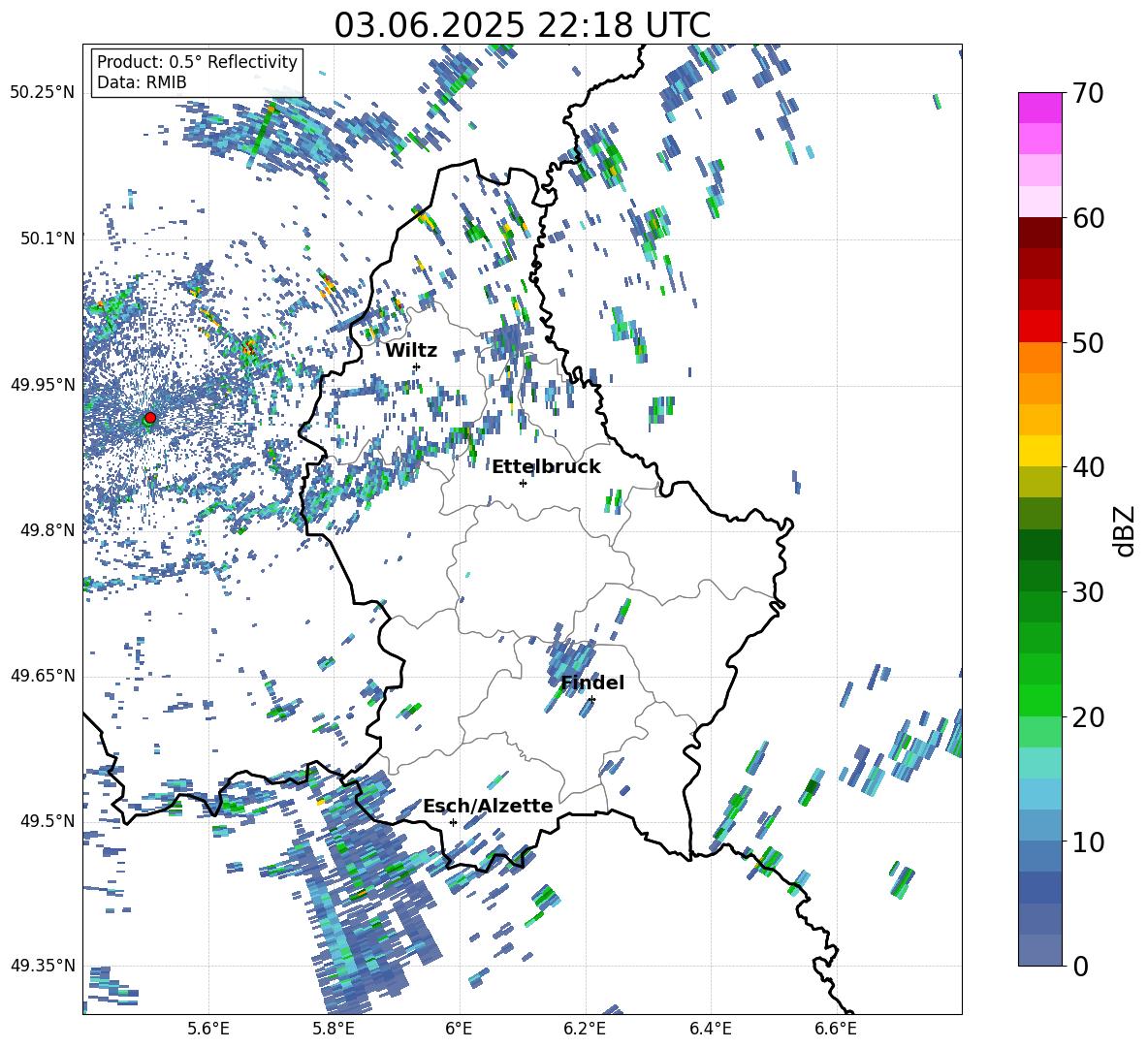Click the title '03.06.2025 22:18 UTC'
Viewport: 1148px width, 1048px height.
pyautogui.click(x=522, y=25)
